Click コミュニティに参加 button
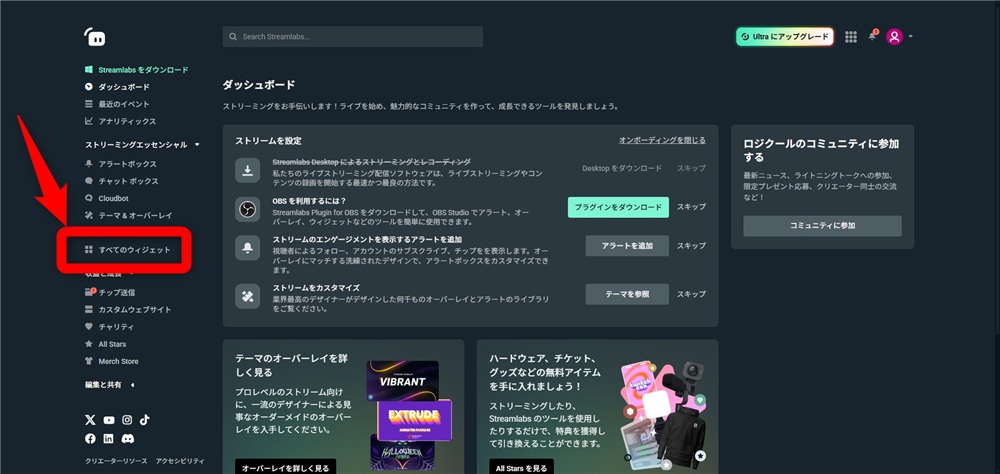Screen dimensions: 1000x474 click(822, 226)
